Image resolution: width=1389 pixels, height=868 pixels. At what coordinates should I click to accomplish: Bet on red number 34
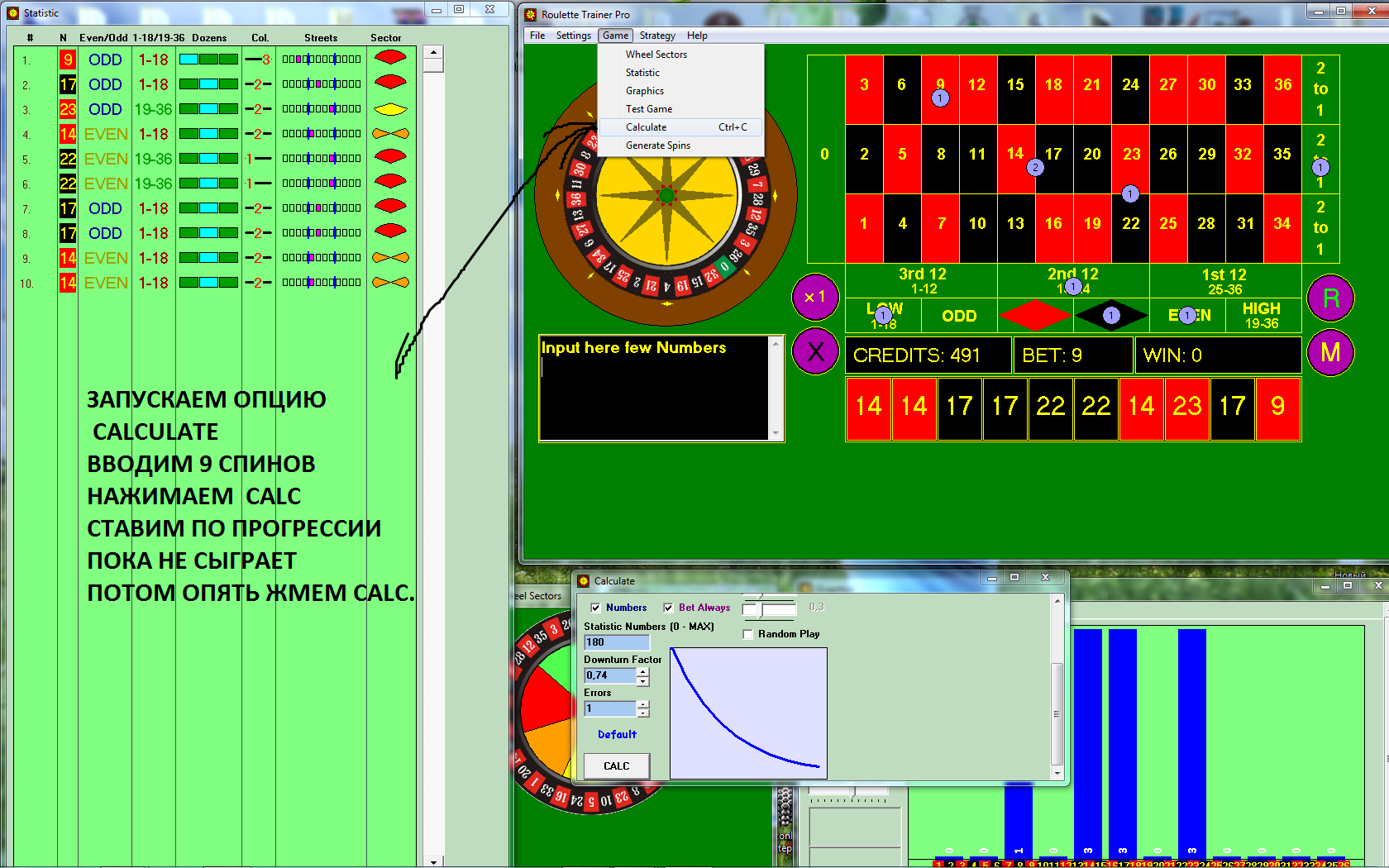pyautogui.click(x=1282, y=224)
